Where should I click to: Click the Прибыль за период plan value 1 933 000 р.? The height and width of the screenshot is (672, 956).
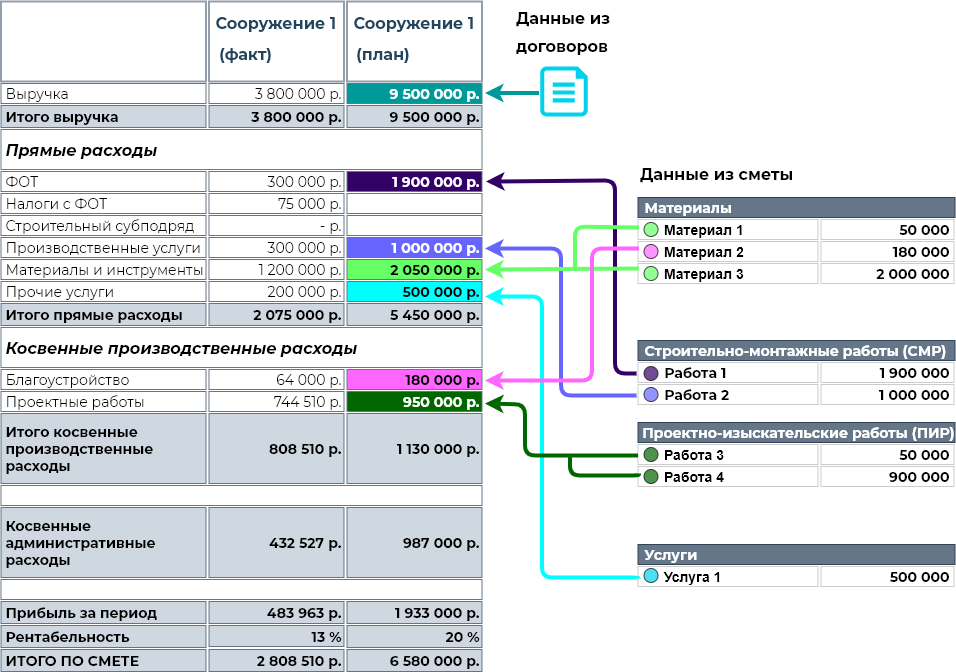click(415, 613)
